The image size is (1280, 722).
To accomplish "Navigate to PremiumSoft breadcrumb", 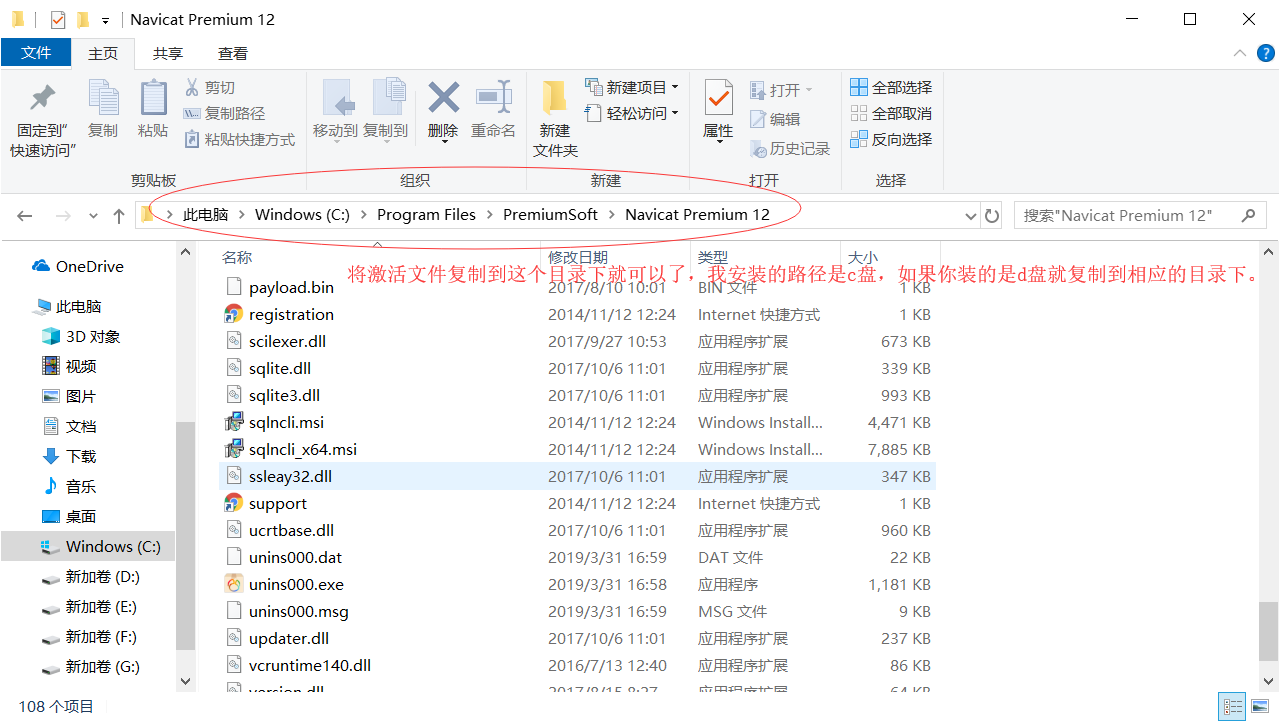I will coord(551,215).
